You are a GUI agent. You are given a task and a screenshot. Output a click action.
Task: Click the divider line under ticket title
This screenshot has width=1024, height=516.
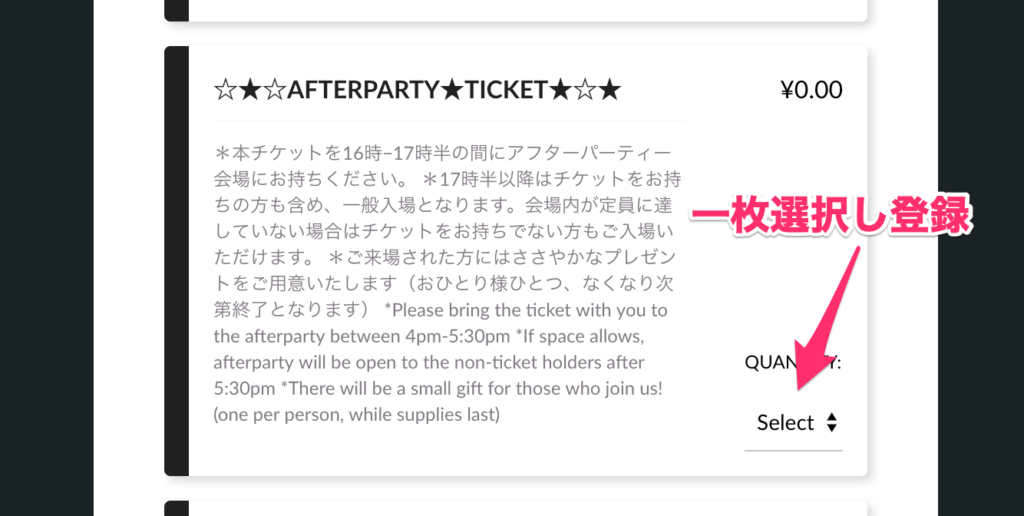tap(449, 120)
